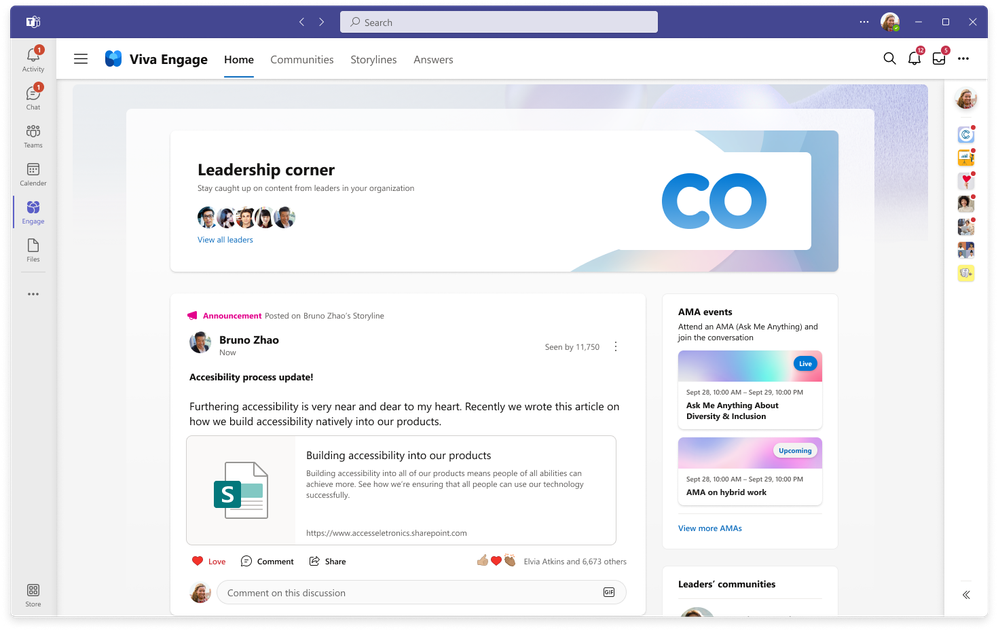The image size is (998, 631).
Task: Select the Engage app icon
Action: coord(33,212)
